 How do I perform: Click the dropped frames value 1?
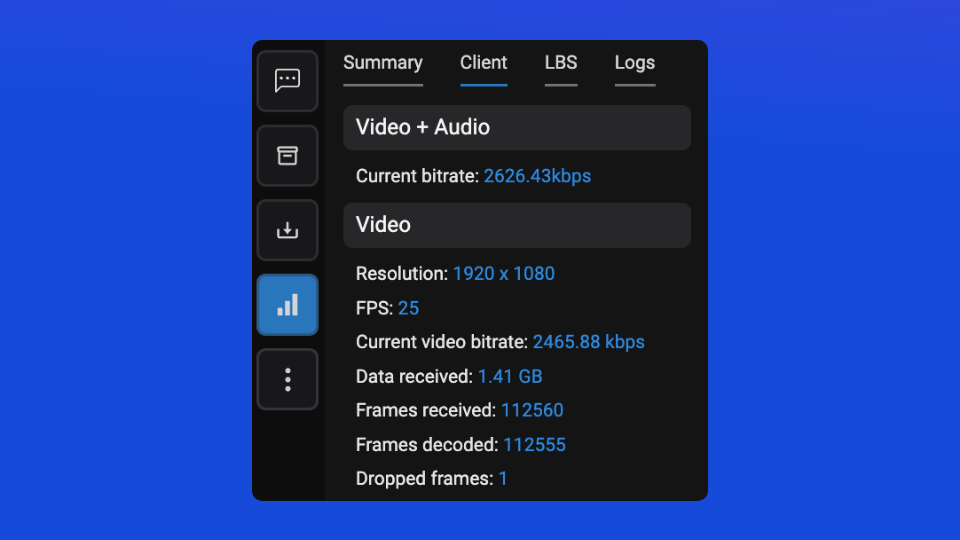coord(503,479)
